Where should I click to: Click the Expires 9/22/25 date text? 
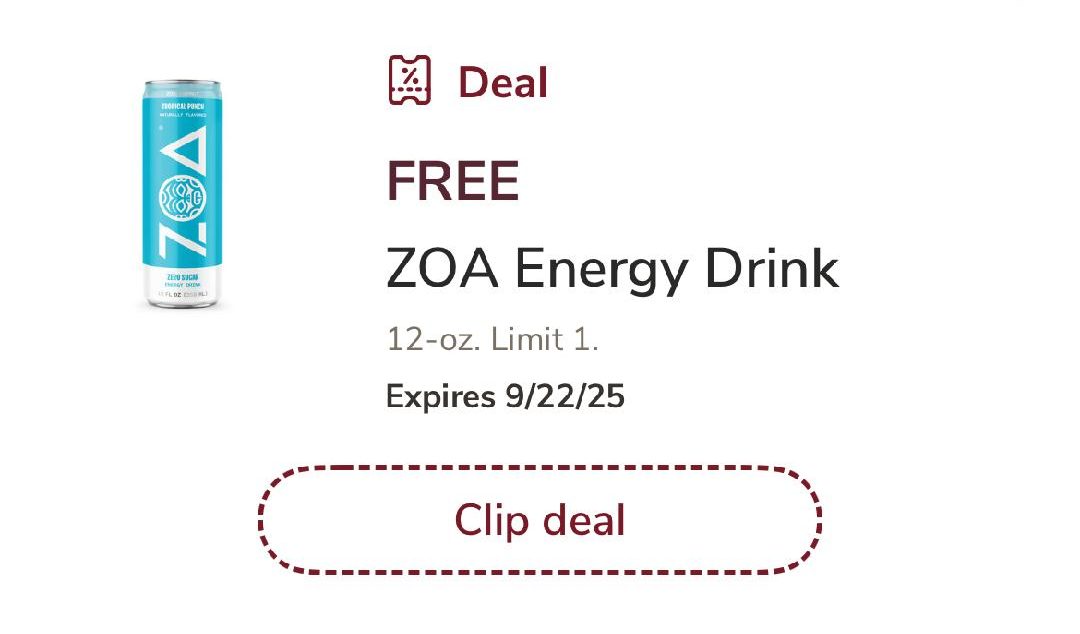click(x=505, y=397)
